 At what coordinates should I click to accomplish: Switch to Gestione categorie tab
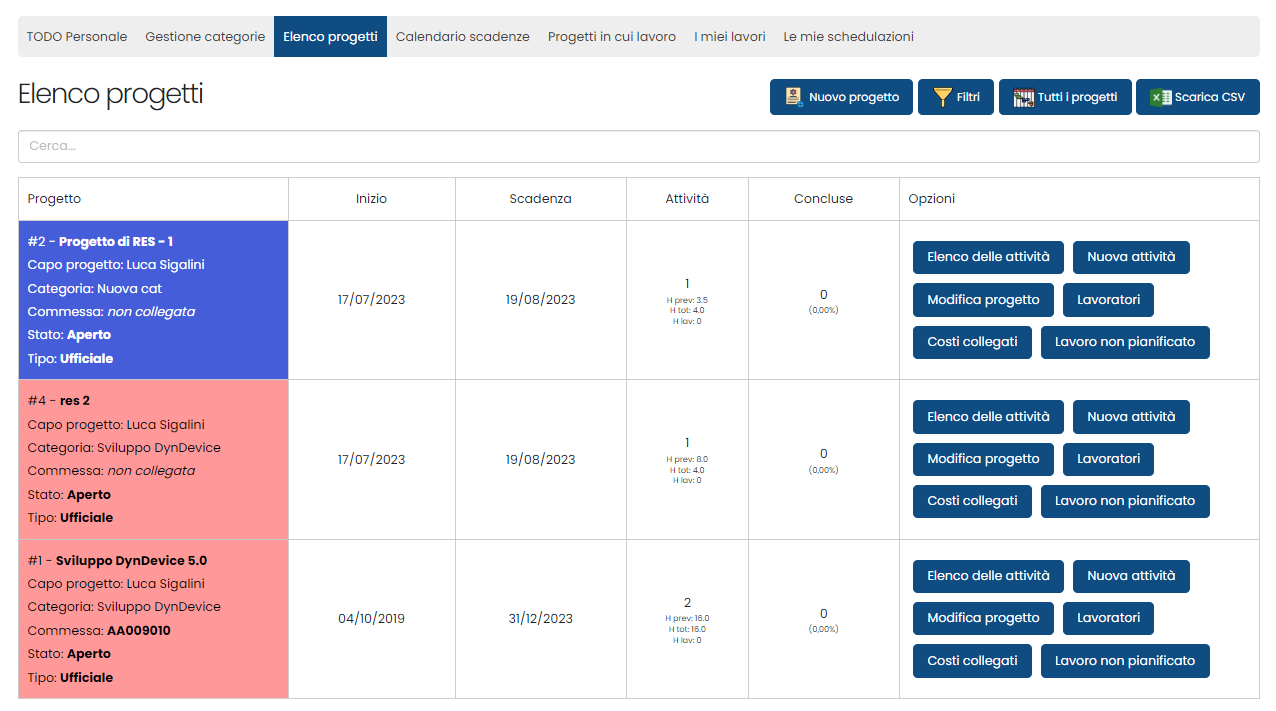pyautogui.click(x=205, y=37)
